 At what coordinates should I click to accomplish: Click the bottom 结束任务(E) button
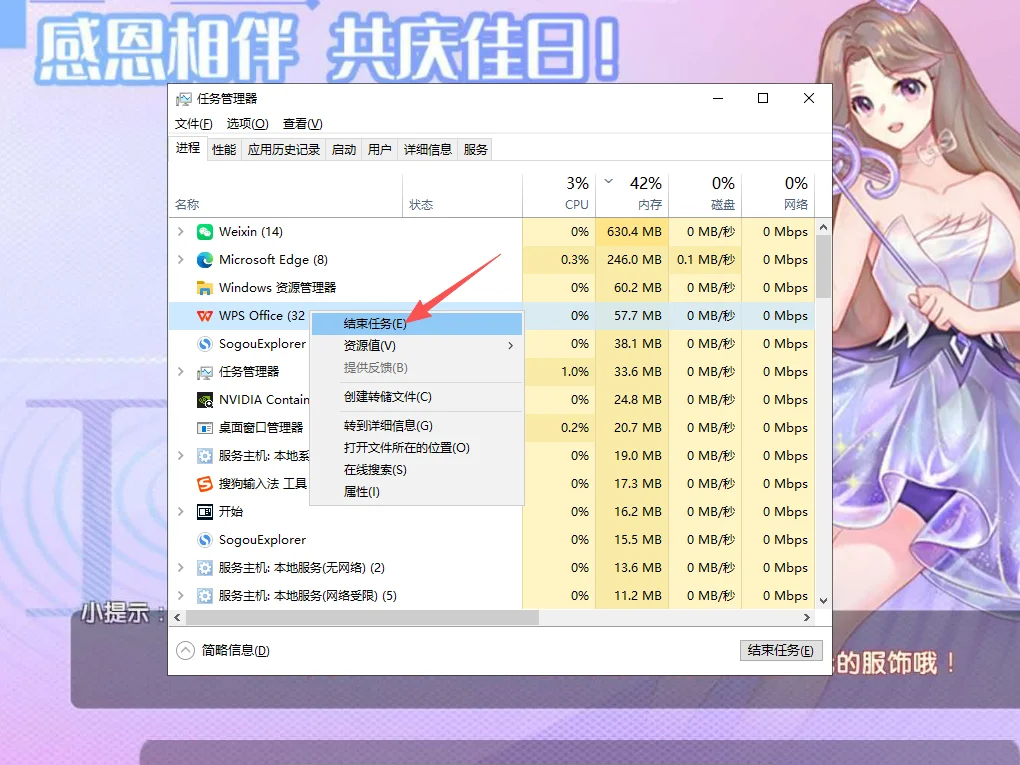781,651
